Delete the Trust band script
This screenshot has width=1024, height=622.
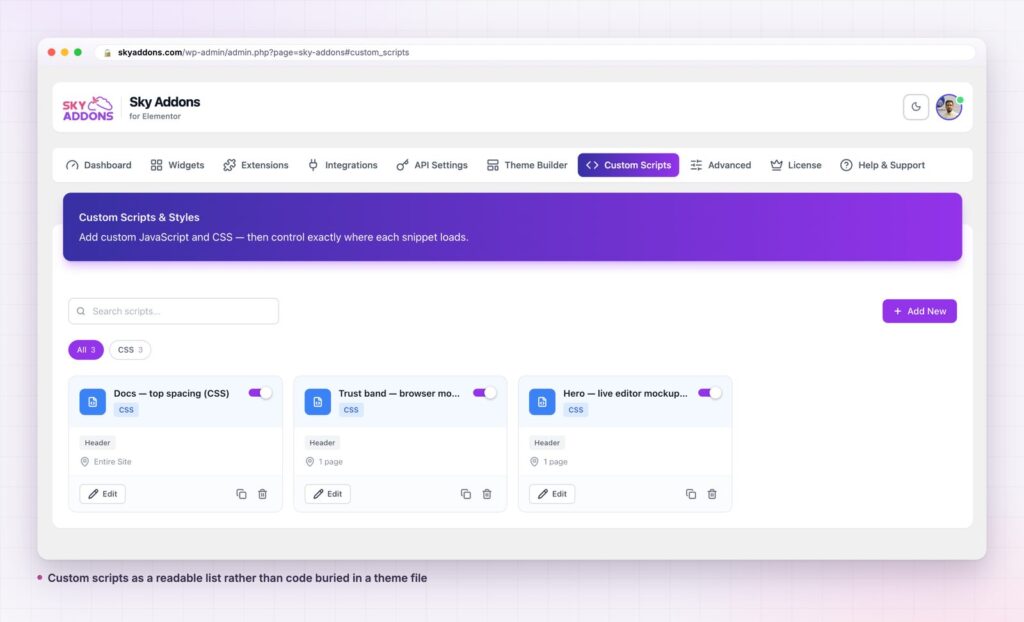487,494
